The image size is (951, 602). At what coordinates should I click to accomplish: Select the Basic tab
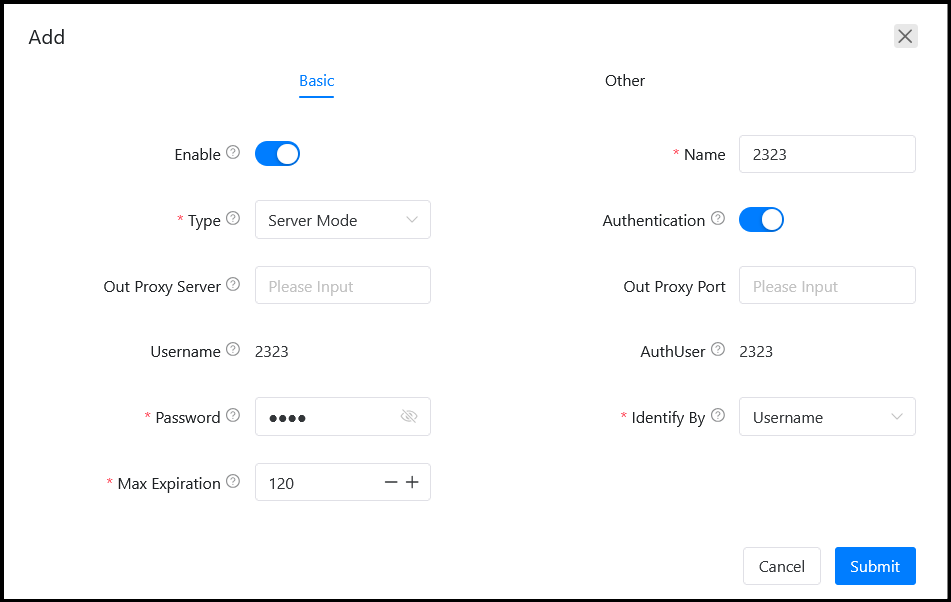point(317,81)
